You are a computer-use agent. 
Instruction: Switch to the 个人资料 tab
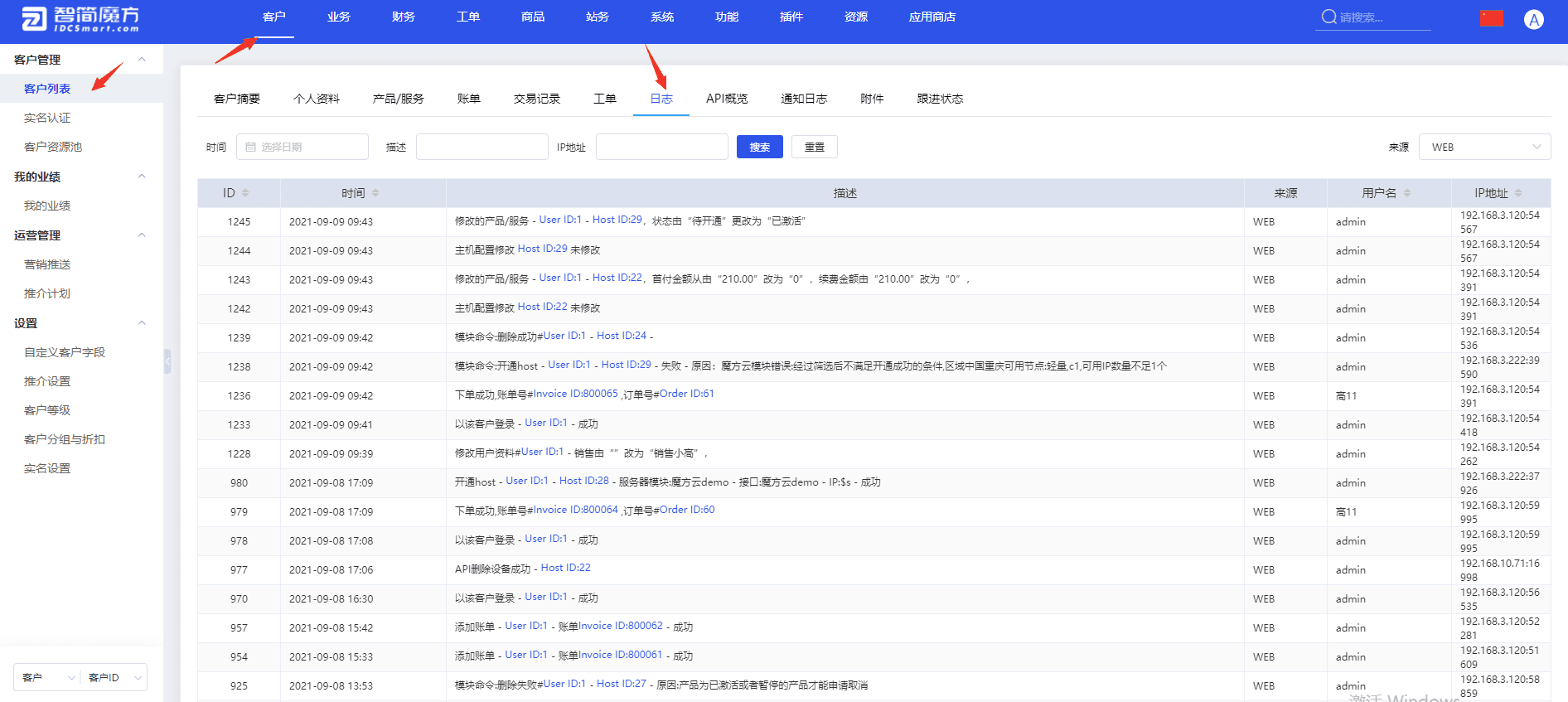tap(317, 99)
